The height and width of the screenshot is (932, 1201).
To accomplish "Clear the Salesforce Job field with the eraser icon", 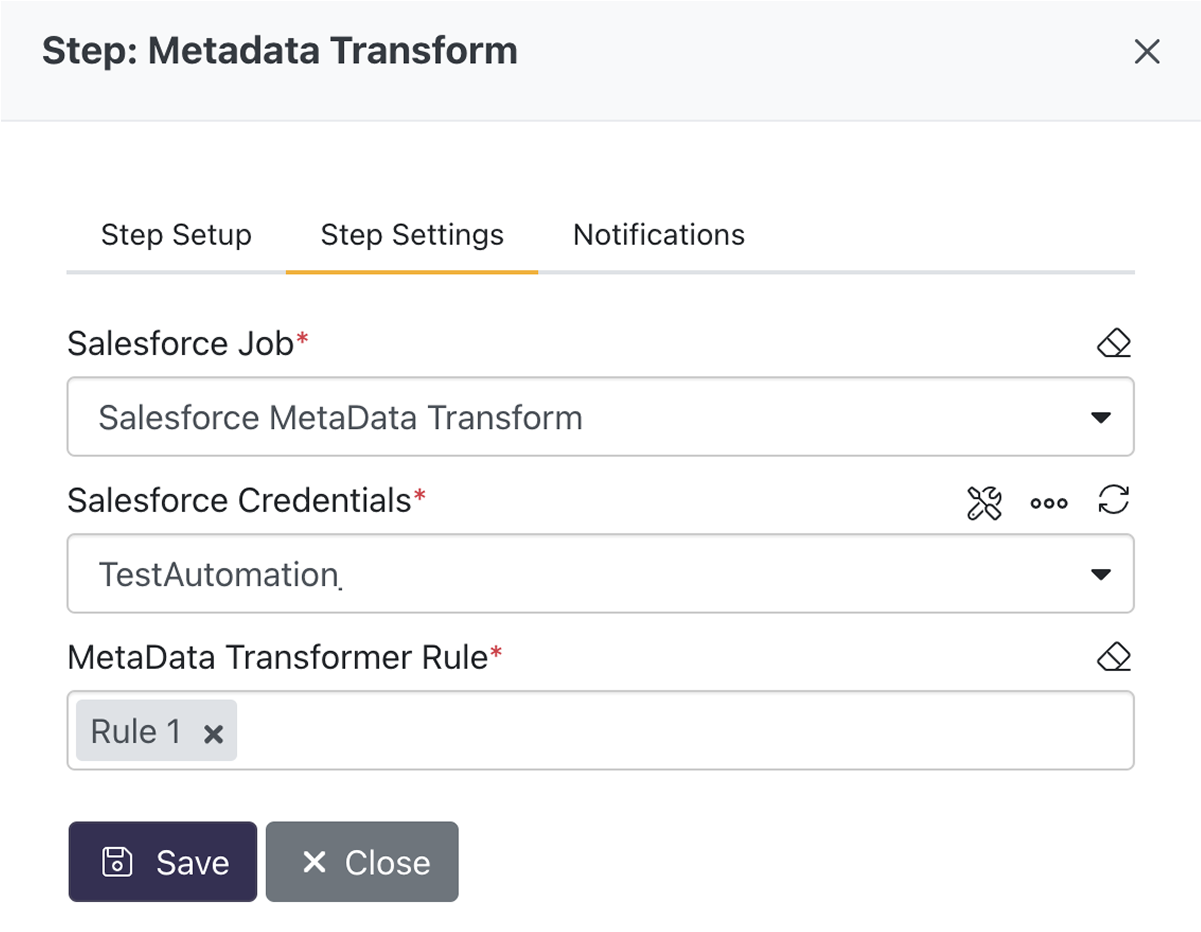I will point(1113,344).
